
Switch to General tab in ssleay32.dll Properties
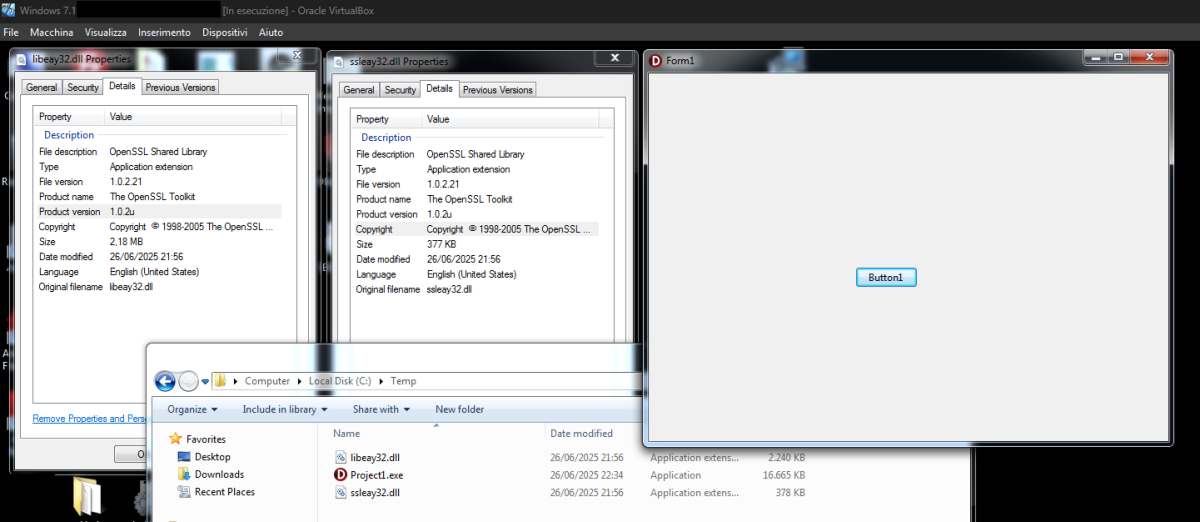pos(359,90)
